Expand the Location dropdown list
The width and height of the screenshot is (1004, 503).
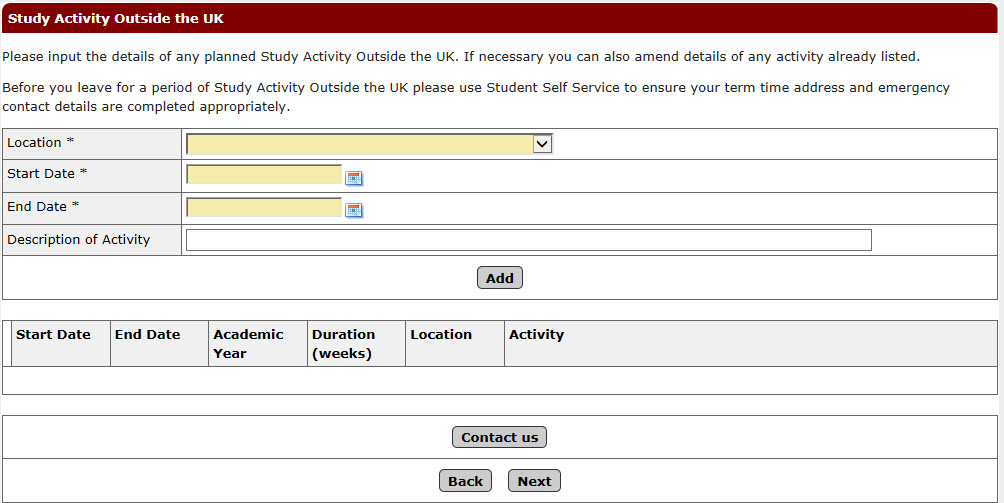(369, 144)
